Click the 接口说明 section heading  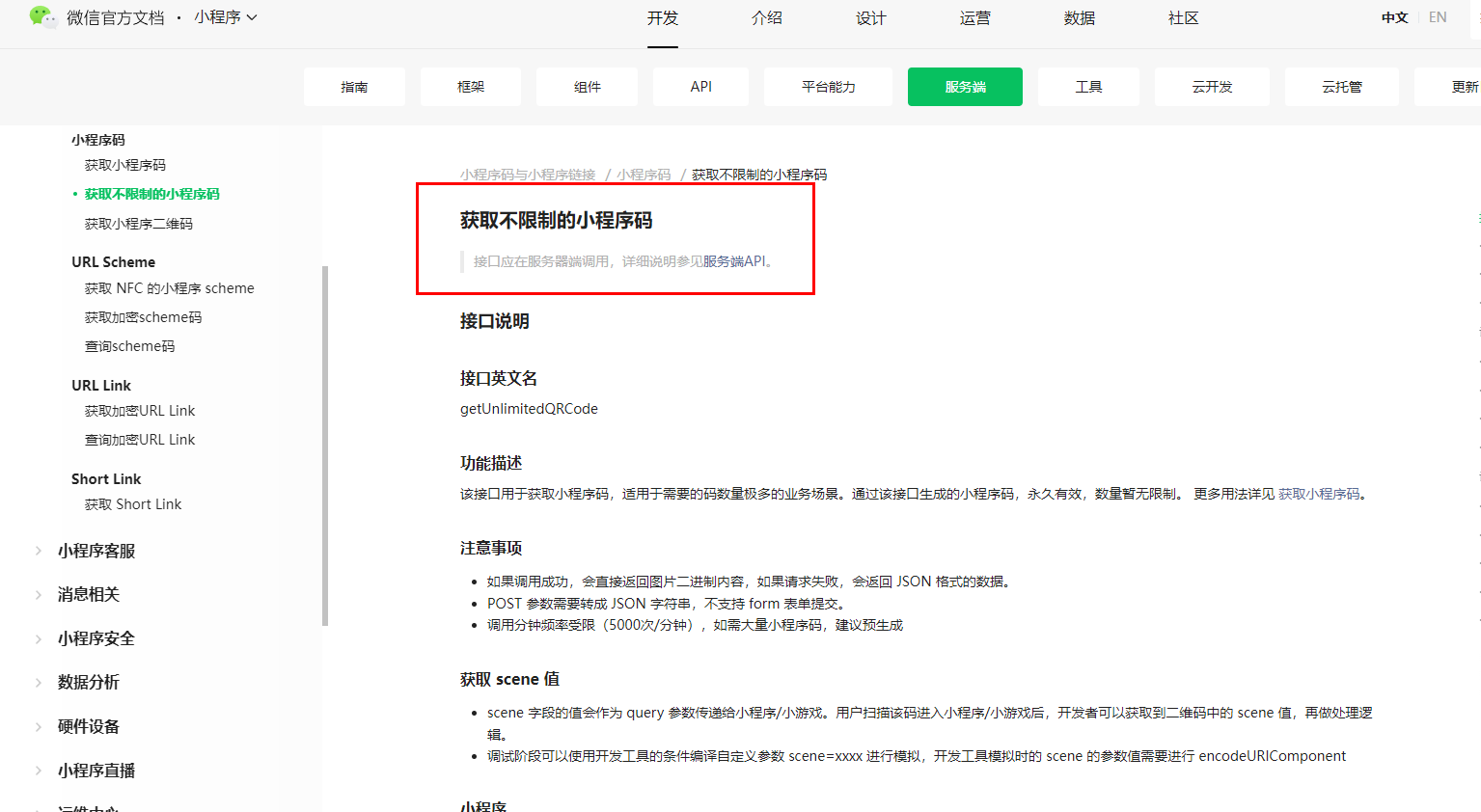[495, 321]
